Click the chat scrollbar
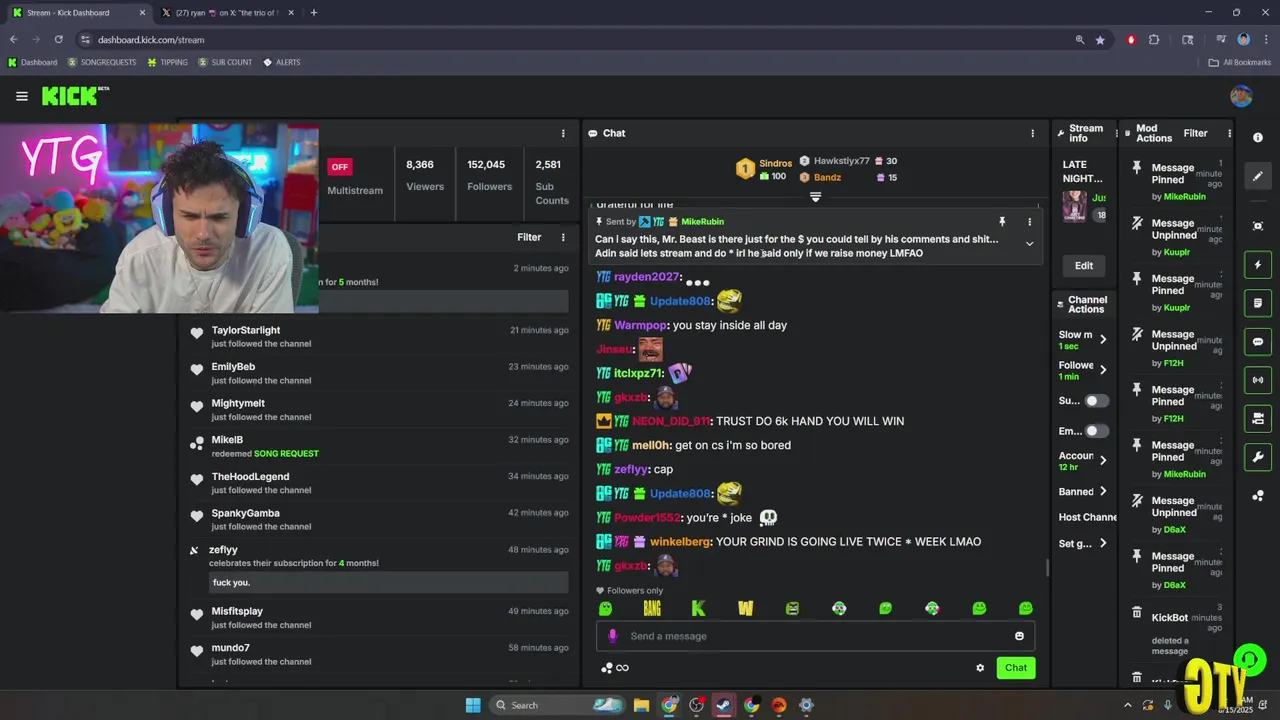Viewport: 1280px width, 720px height. (x=1047, y=568)
